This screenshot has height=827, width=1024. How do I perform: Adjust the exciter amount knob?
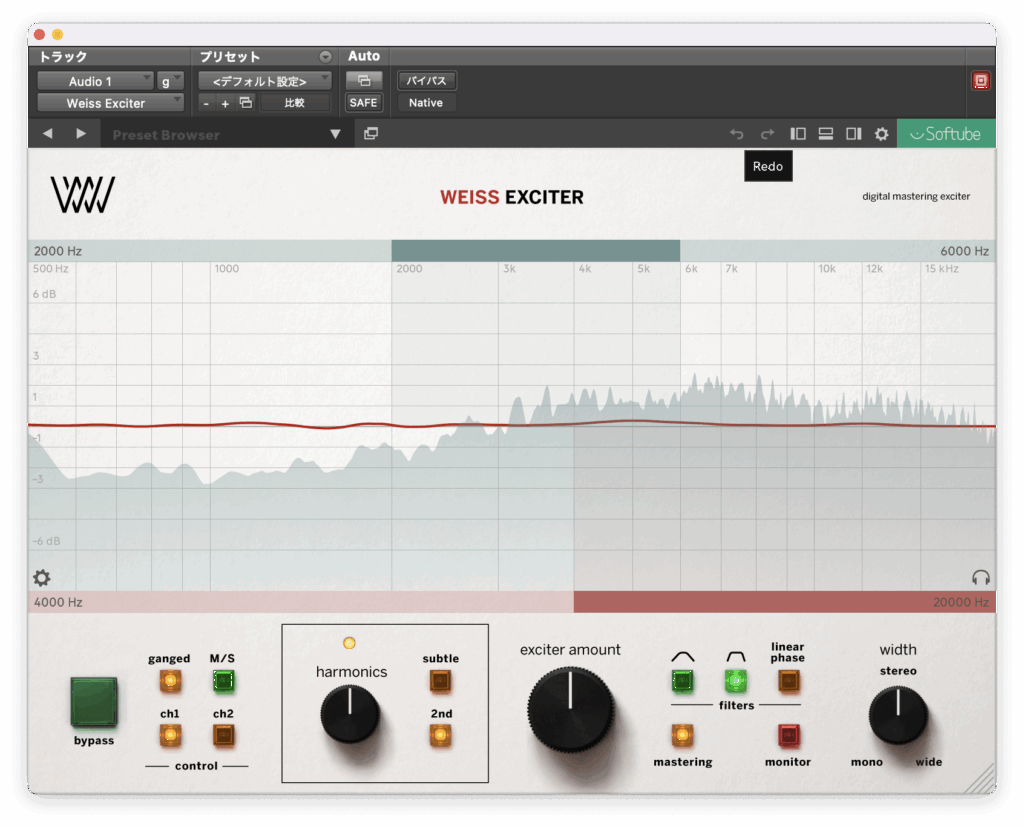(x=571, y=709)
